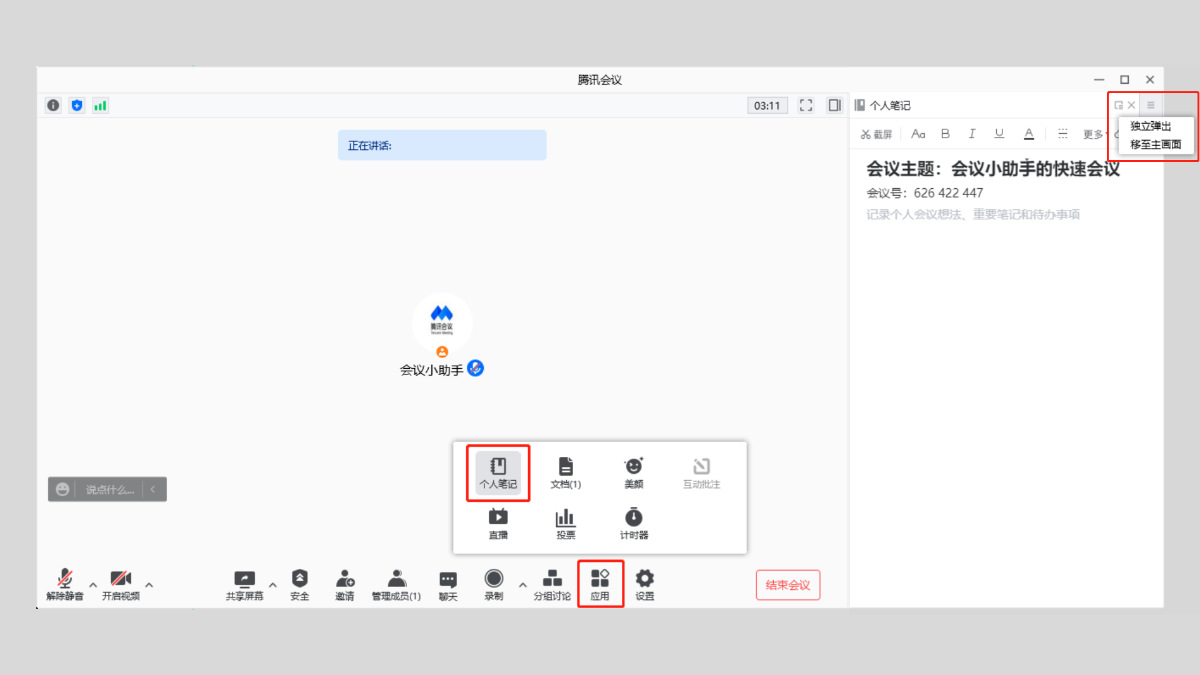Screen dimensions: 1200x675
Task: Expand audio options arrow beside 解除静音
Action: click(93, 584)
